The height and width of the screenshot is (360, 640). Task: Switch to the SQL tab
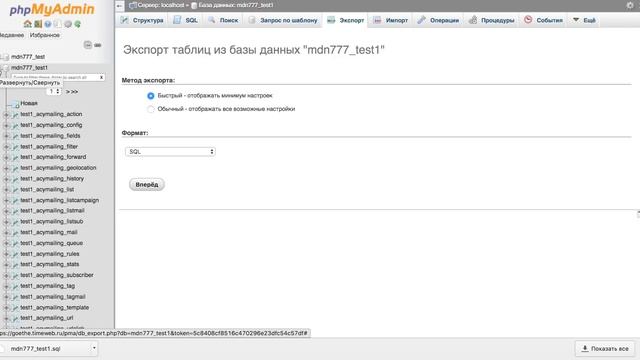pos(185,20)
